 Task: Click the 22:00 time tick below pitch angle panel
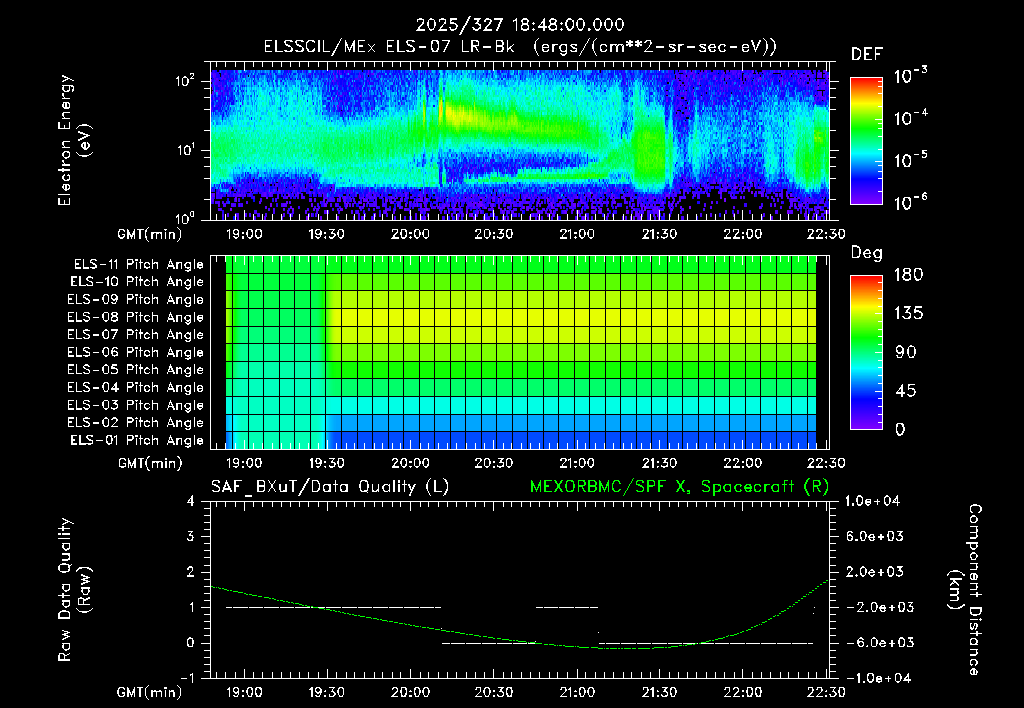743,463
